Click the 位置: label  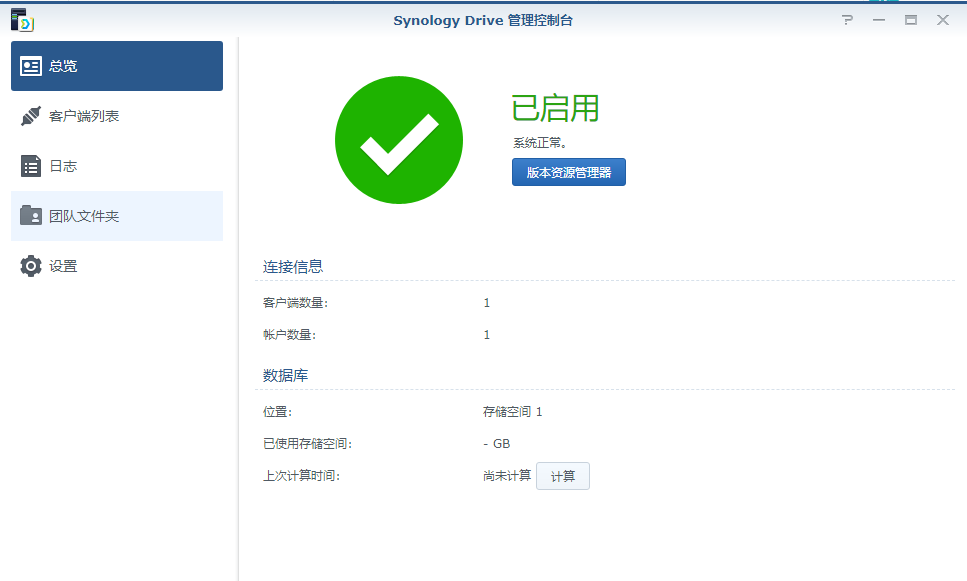tap(278, 411)
